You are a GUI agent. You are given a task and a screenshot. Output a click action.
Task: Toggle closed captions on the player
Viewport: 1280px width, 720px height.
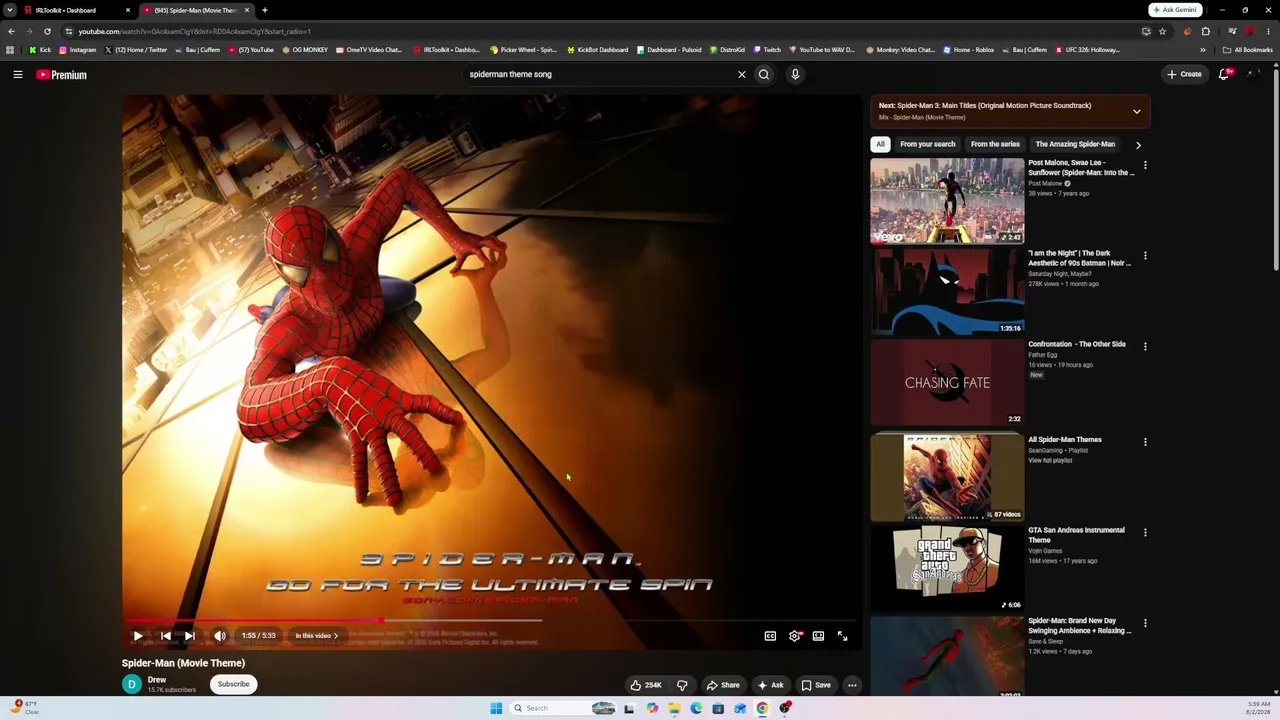coord(770,636)
